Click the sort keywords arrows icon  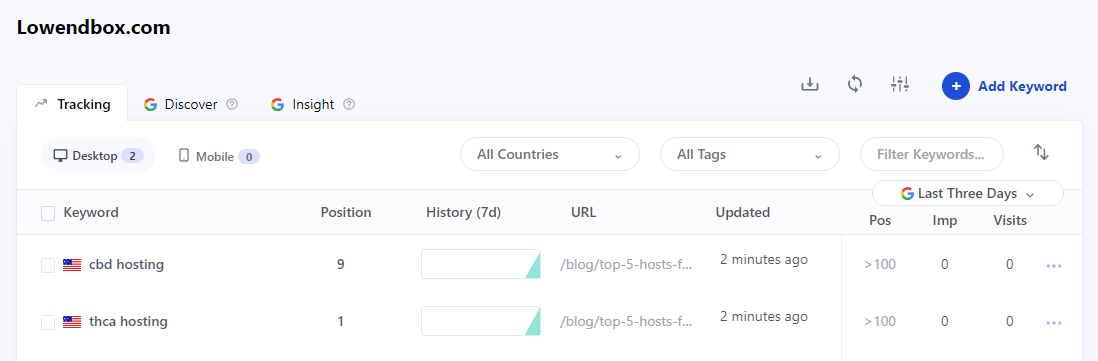[1041, 153]
